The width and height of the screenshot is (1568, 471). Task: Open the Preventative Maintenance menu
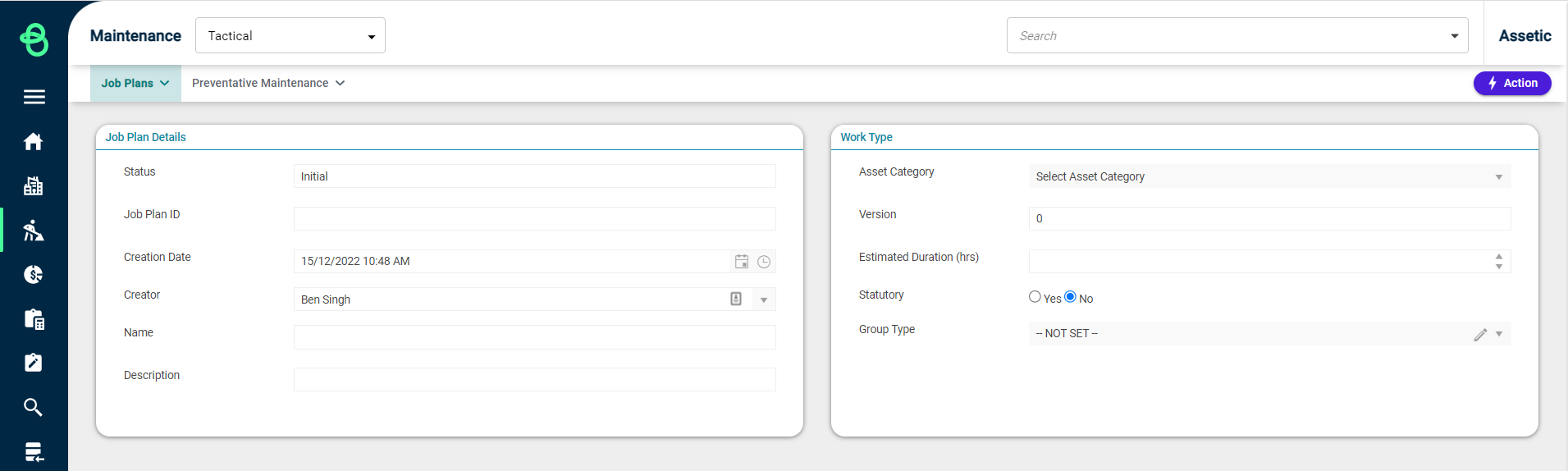[268, 83]
